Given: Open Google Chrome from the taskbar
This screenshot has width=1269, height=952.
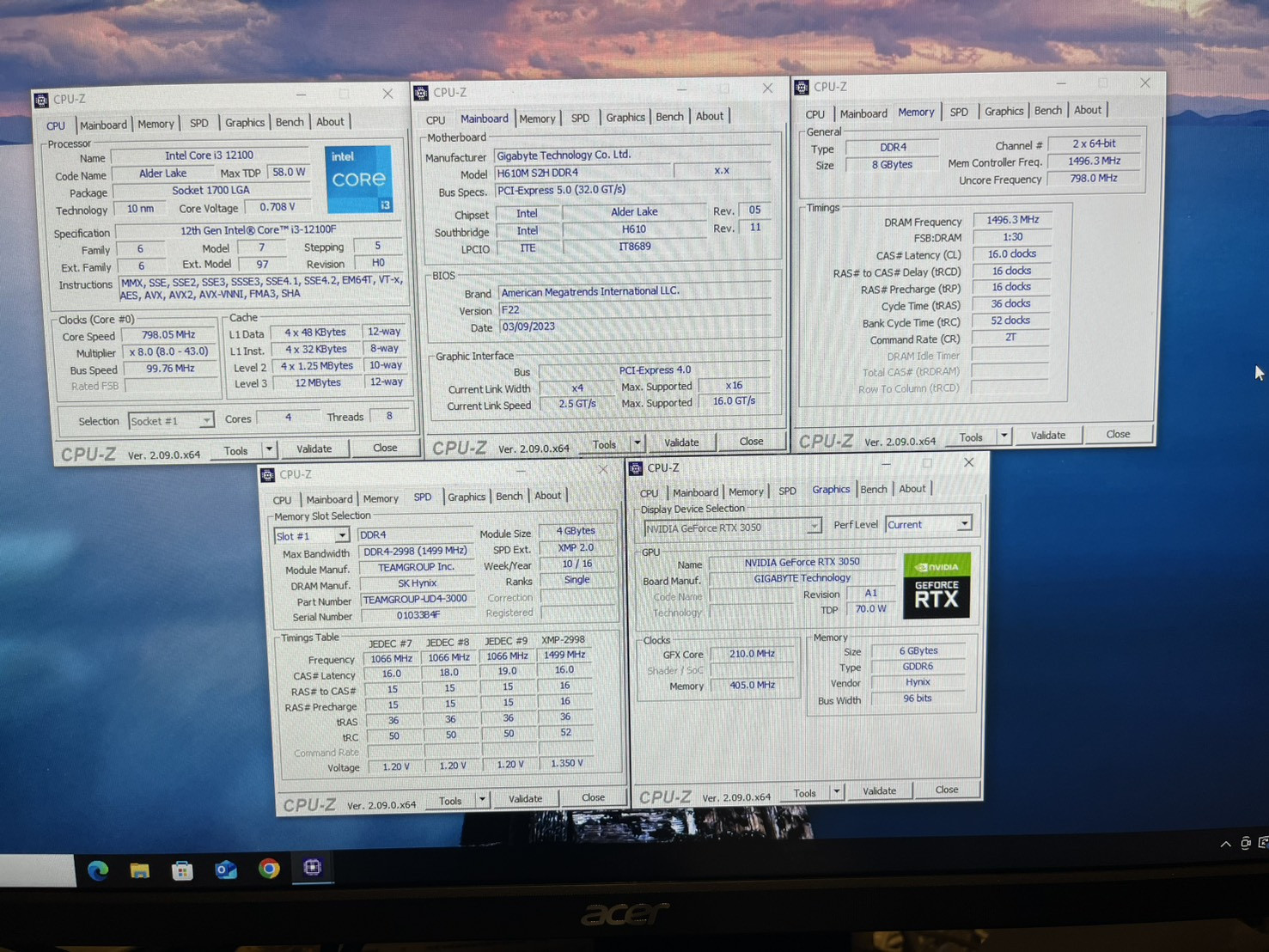Looking at the screenshot, I should (x=269, y=869).
